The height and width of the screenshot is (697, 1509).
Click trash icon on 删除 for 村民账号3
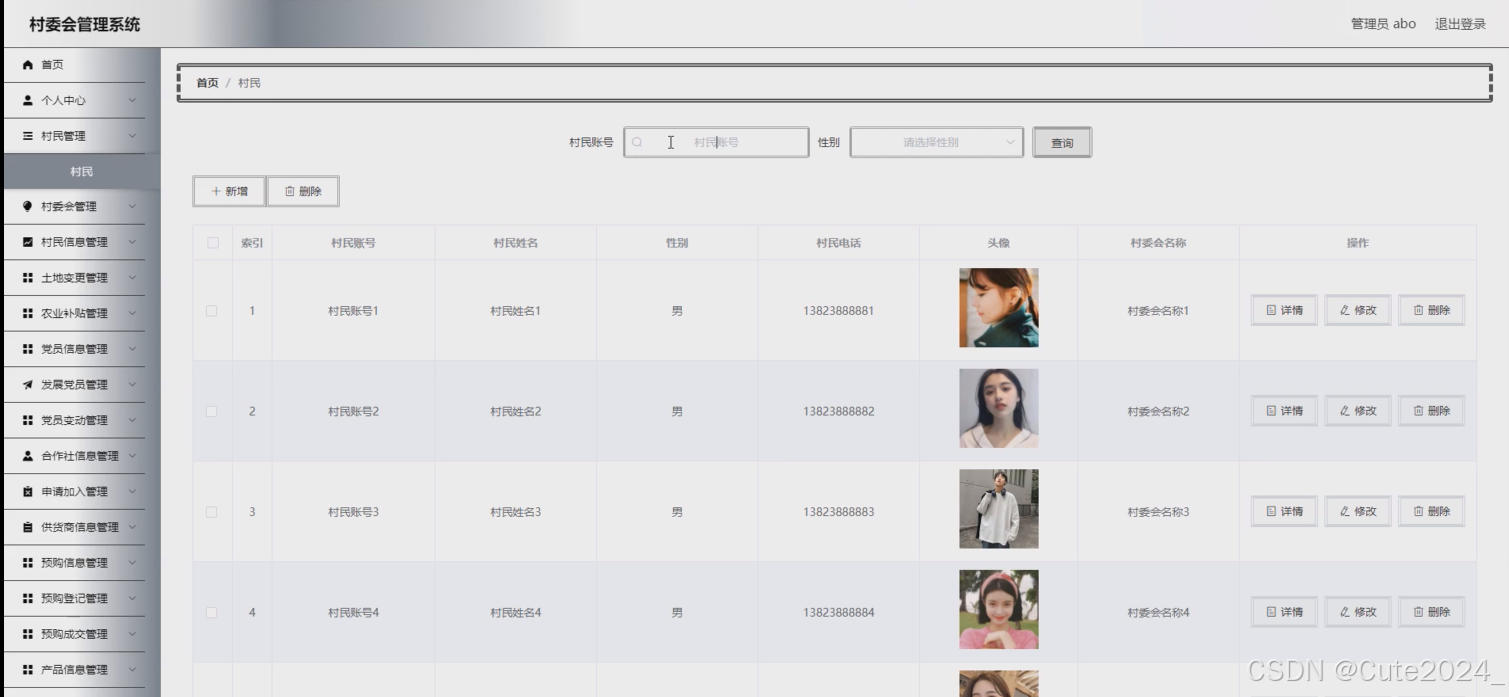1418,511
